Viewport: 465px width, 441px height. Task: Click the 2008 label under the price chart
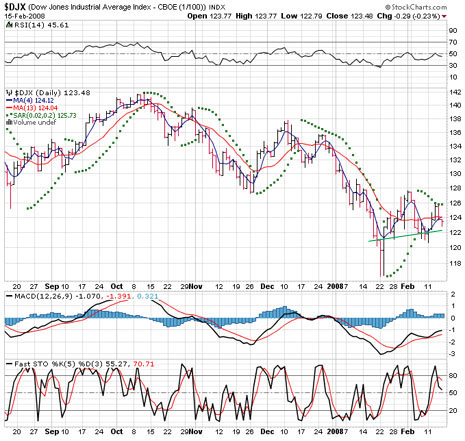pyautogui.click(x=336, y=287)
